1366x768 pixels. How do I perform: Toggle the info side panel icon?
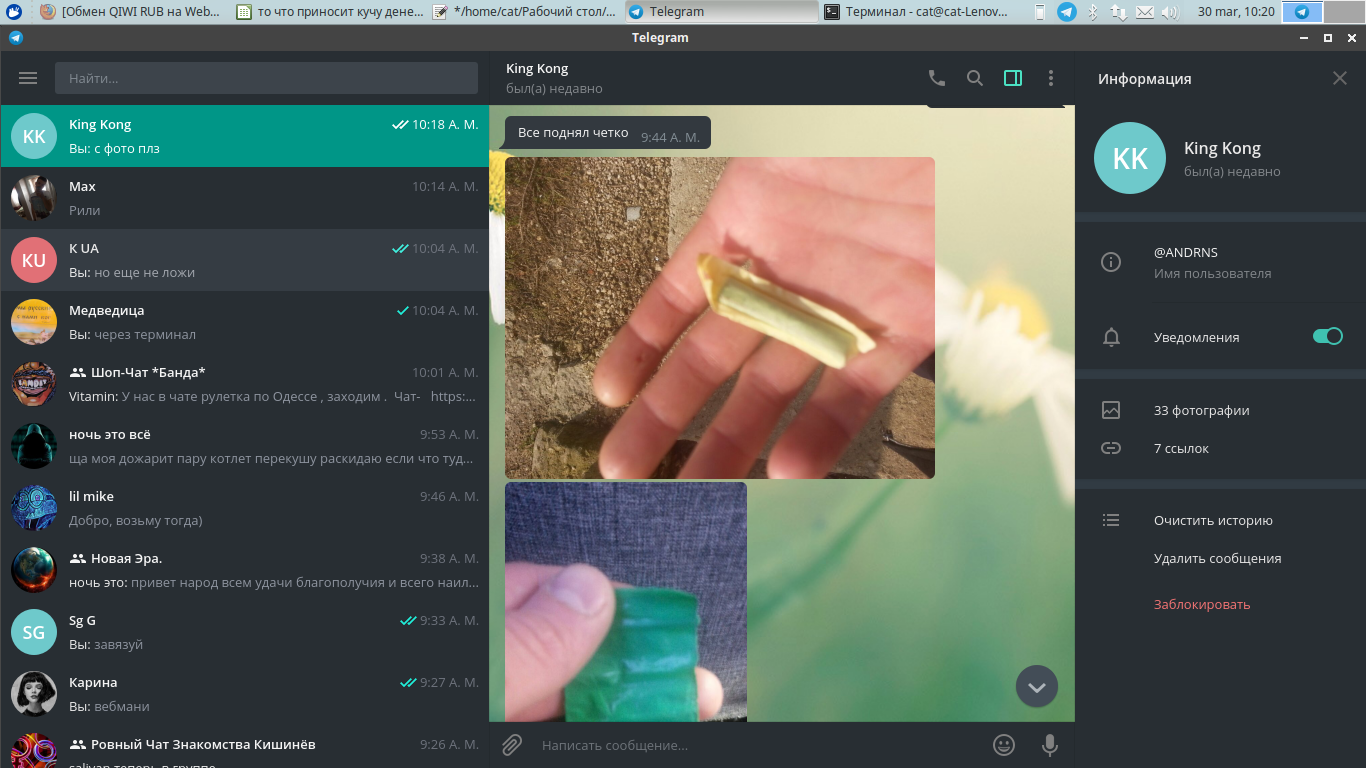1012,78
